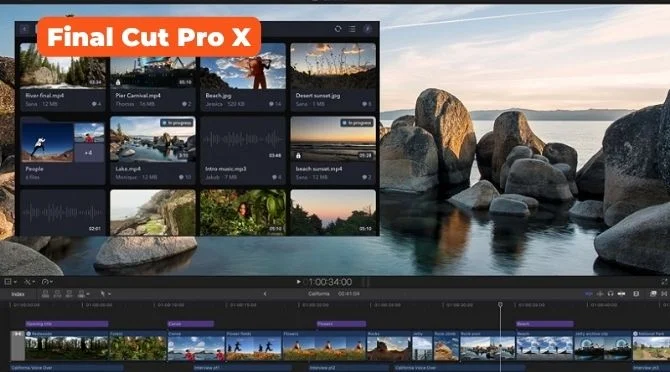Viewport: 670px width, 372px height.
Task: Click the lock icon on Pier Carnival.mp4
Action: tap(118, 82)
